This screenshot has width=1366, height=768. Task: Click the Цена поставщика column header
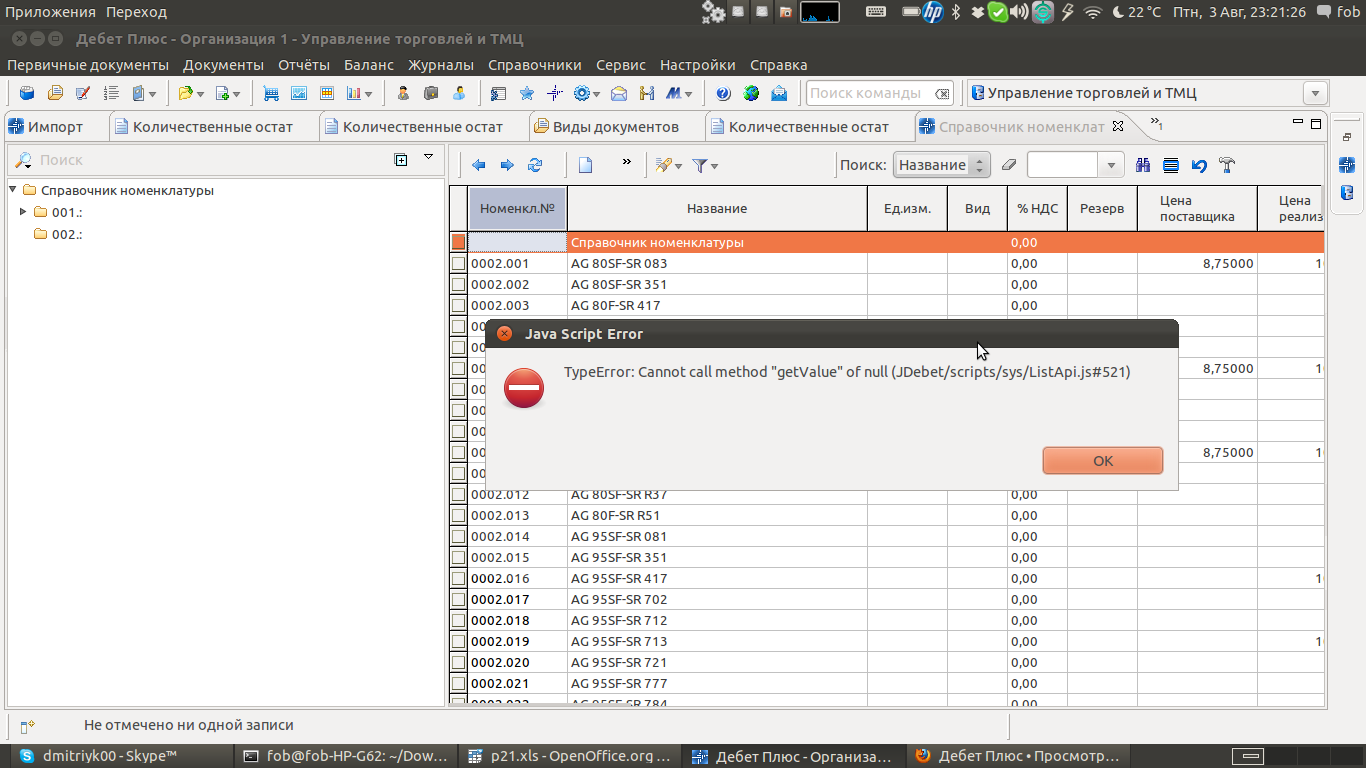[x=1197, y=208]
